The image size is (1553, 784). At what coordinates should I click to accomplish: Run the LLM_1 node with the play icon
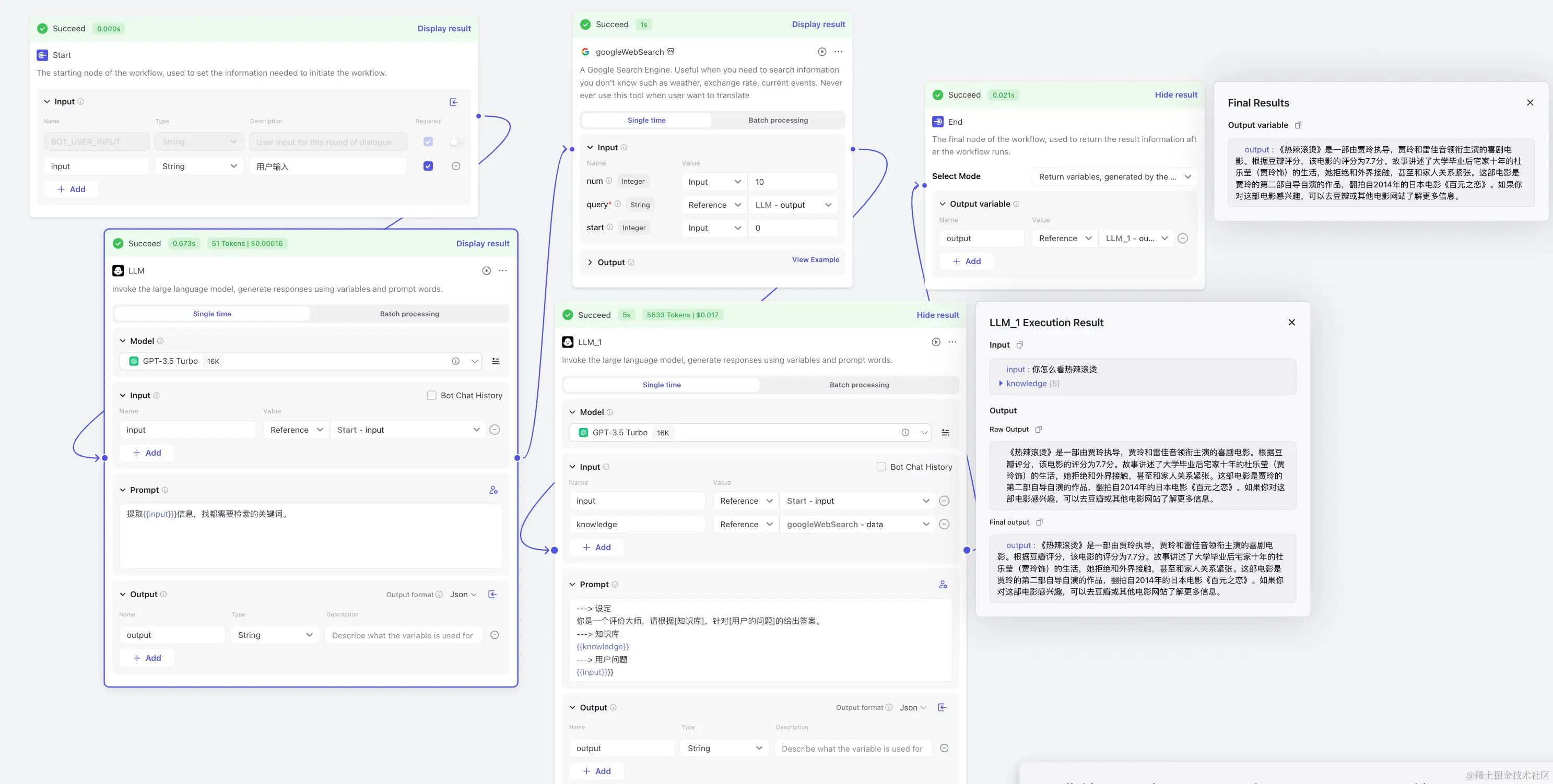click(935, 342)
